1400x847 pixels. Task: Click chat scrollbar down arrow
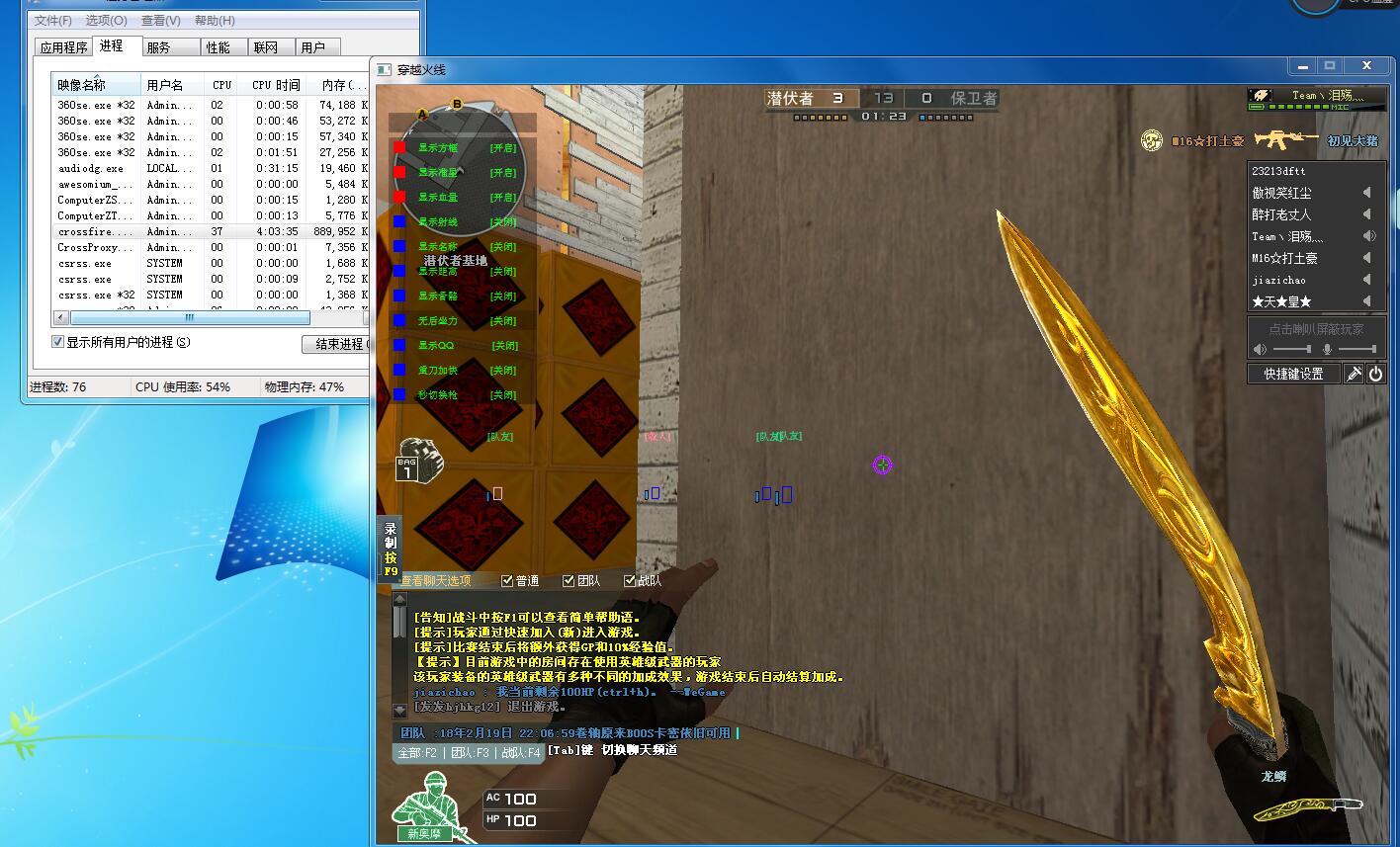click(x=399, y=709)
